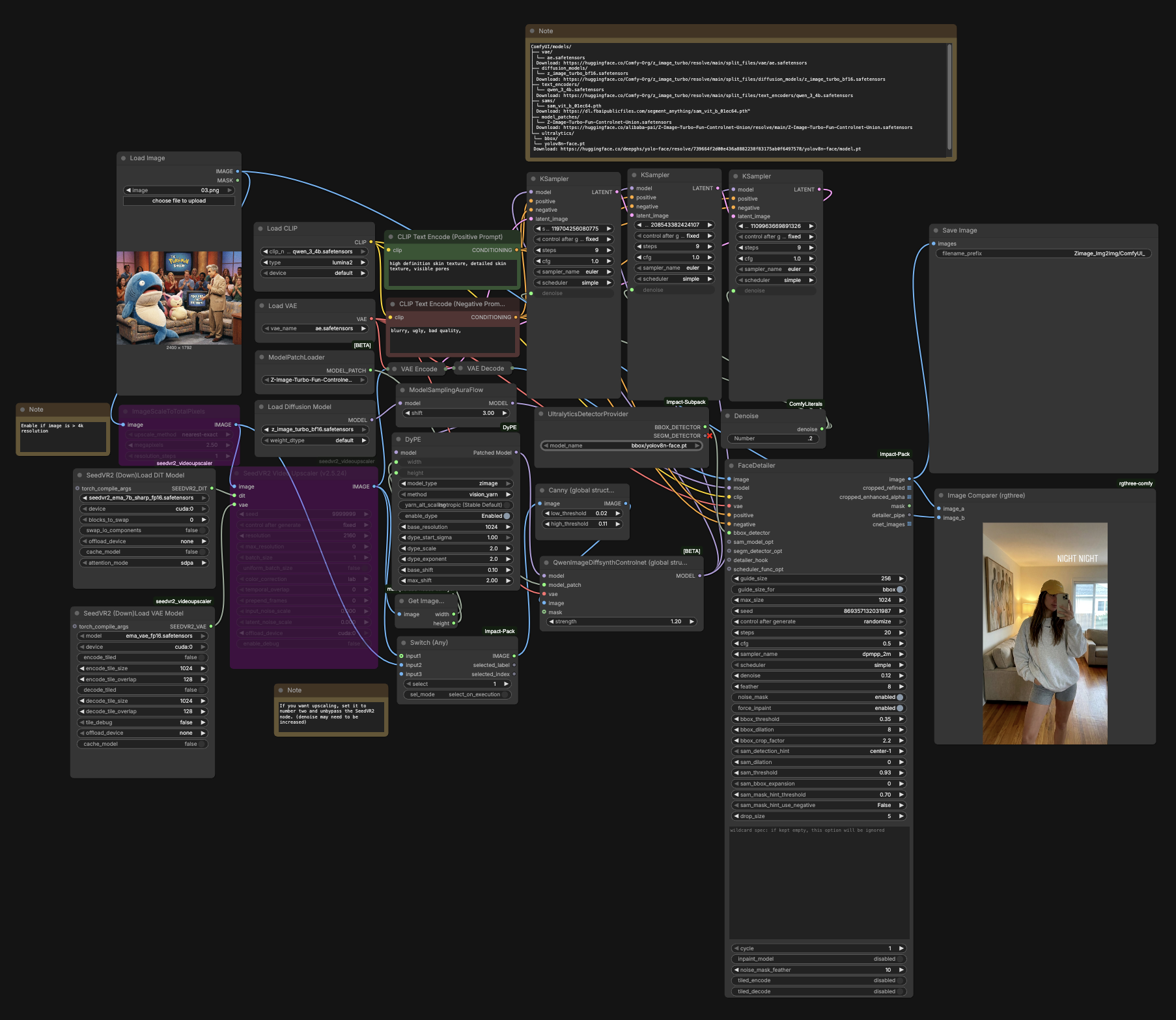Click the filename_prefix field in Save Image
This screenshot has width=1176, height=1020.
click(x=1043, y=253)
